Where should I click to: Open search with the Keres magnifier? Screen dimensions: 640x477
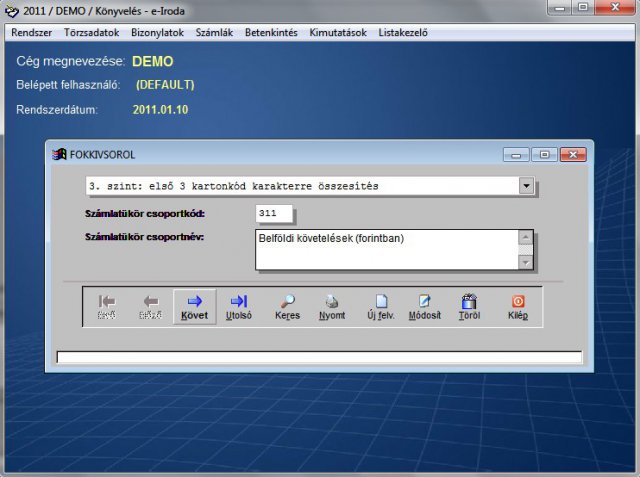tap(287, 306)
